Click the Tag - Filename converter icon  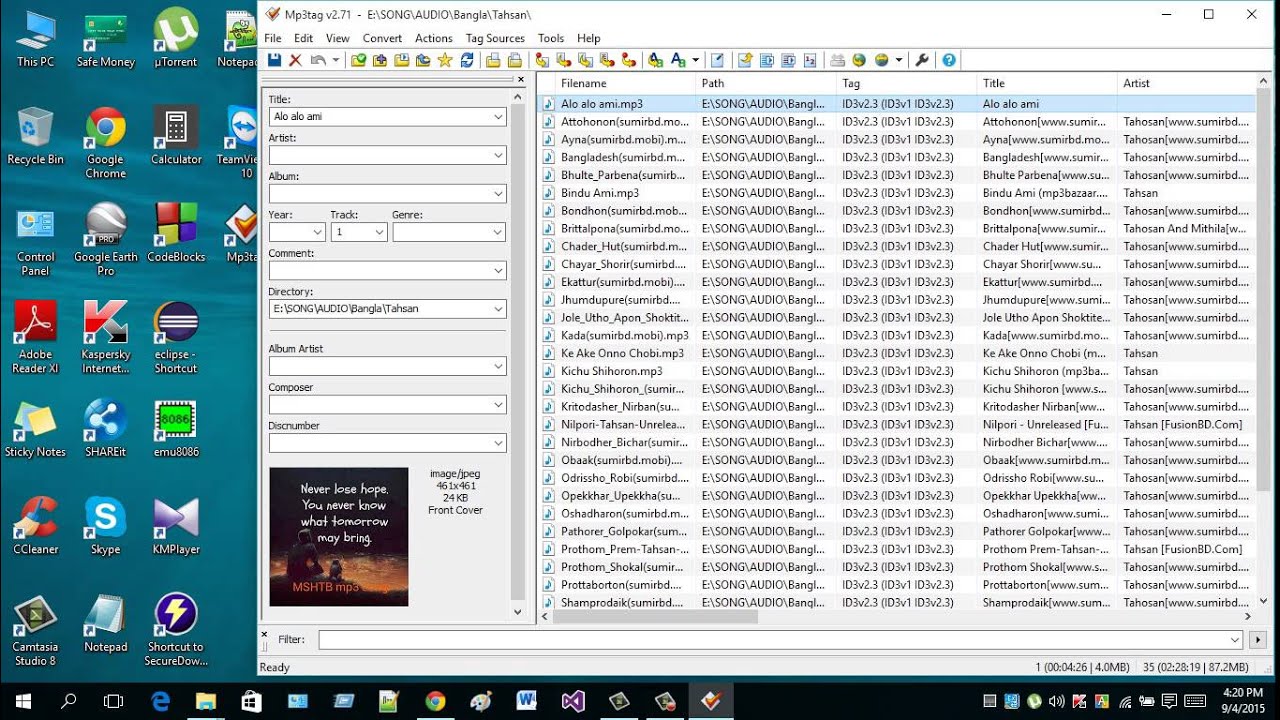pyautogui.click(x=542, y=60)
